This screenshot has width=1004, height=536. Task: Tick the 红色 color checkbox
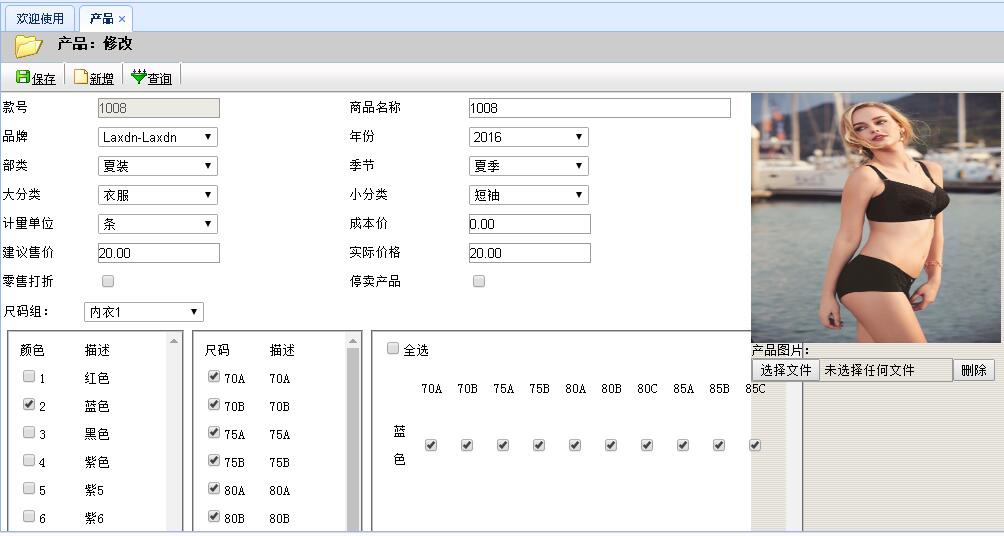coord(29,377)
